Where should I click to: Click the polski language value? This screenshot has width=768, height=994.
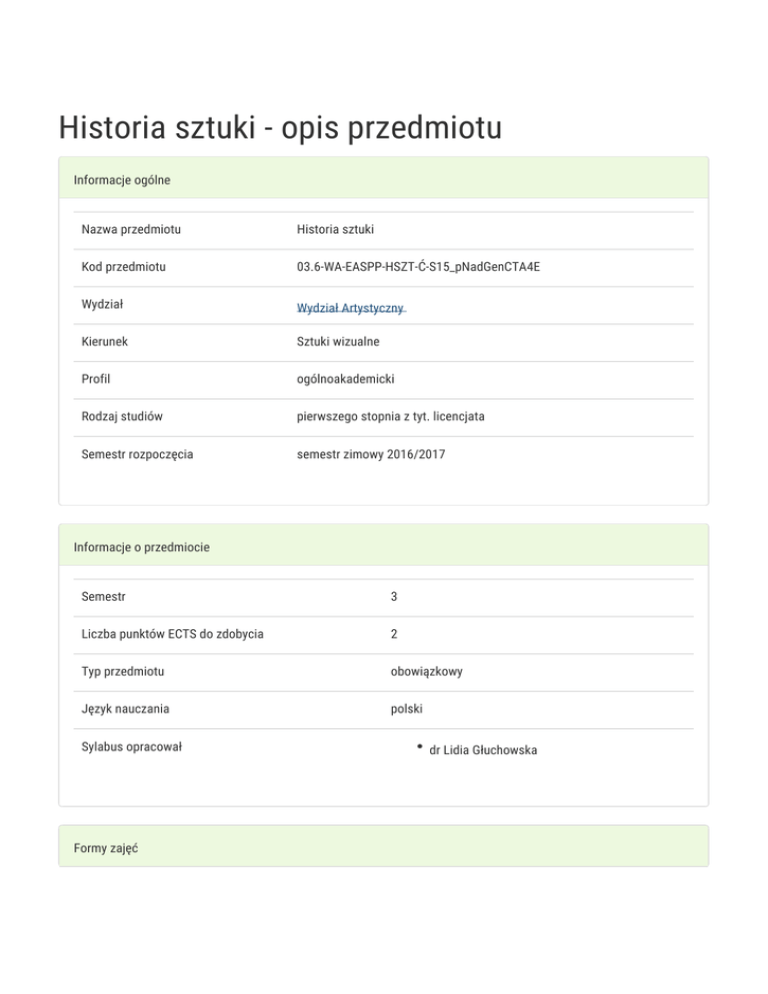point(407,709)
